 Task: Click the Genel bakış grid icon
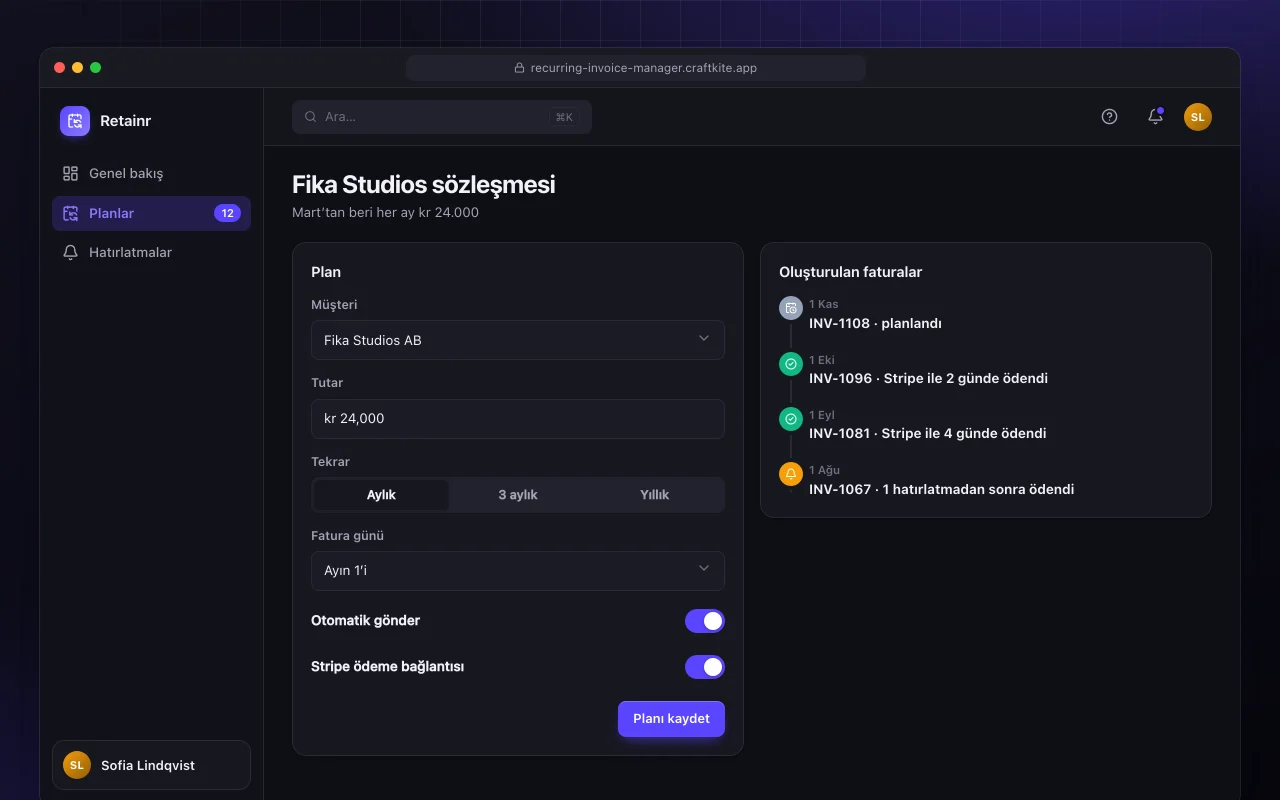click(x=70, y=173)
